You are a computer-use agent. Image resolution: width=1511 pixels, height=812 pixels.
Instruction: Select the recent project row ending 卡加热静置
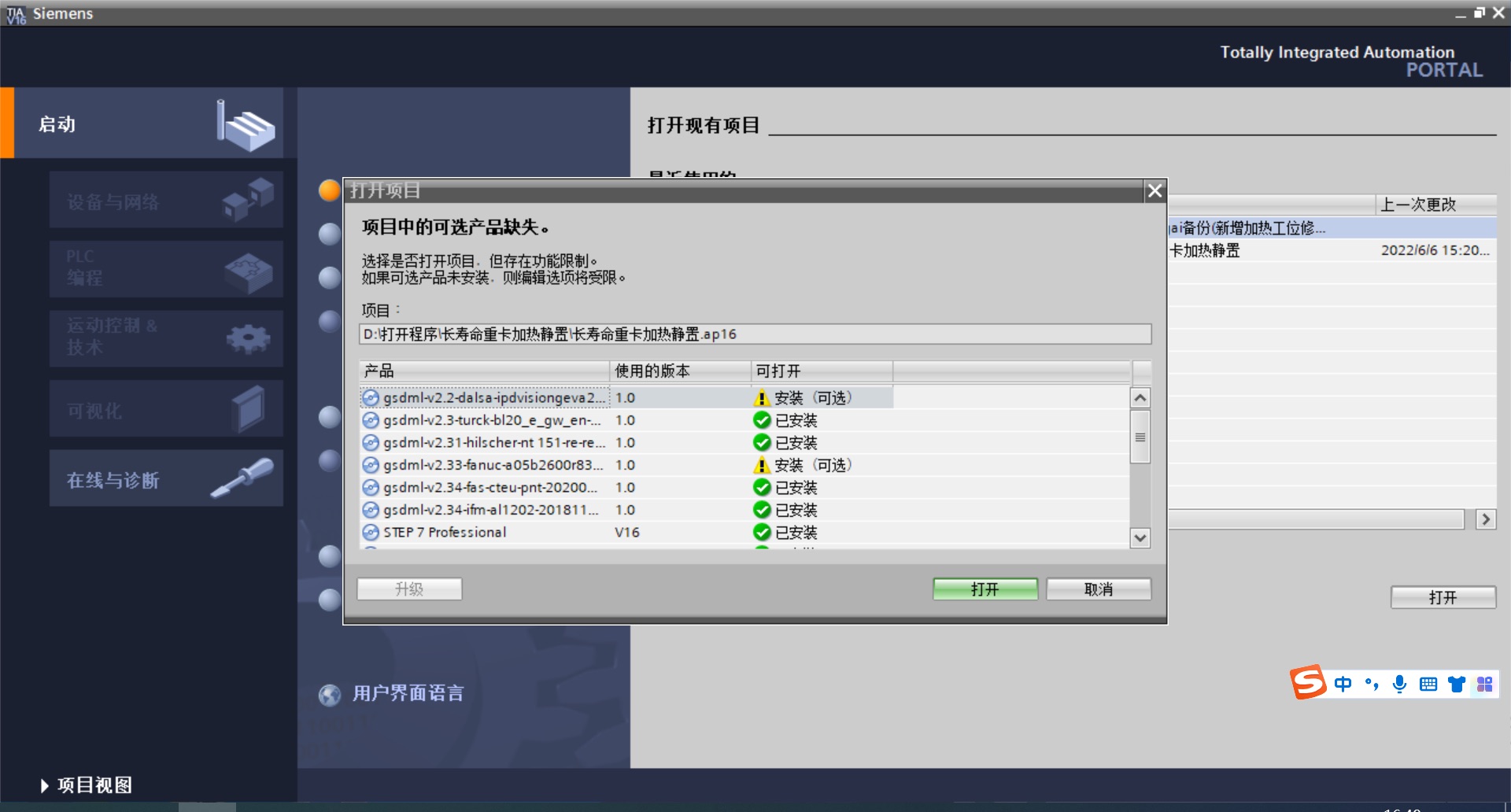coord(1332,250)
